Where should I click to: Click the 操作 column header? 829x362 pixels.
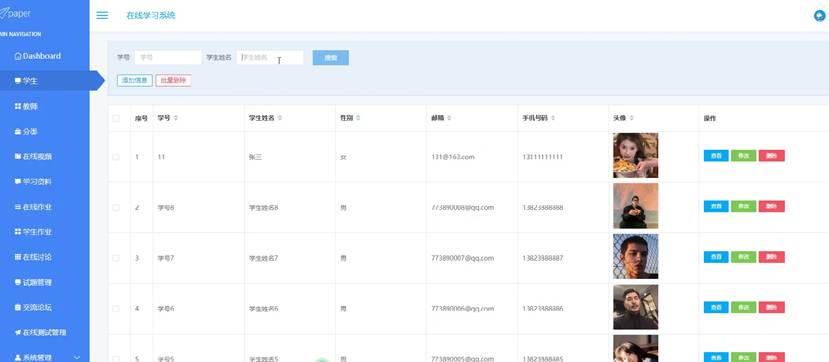click(x=710, y=119)
